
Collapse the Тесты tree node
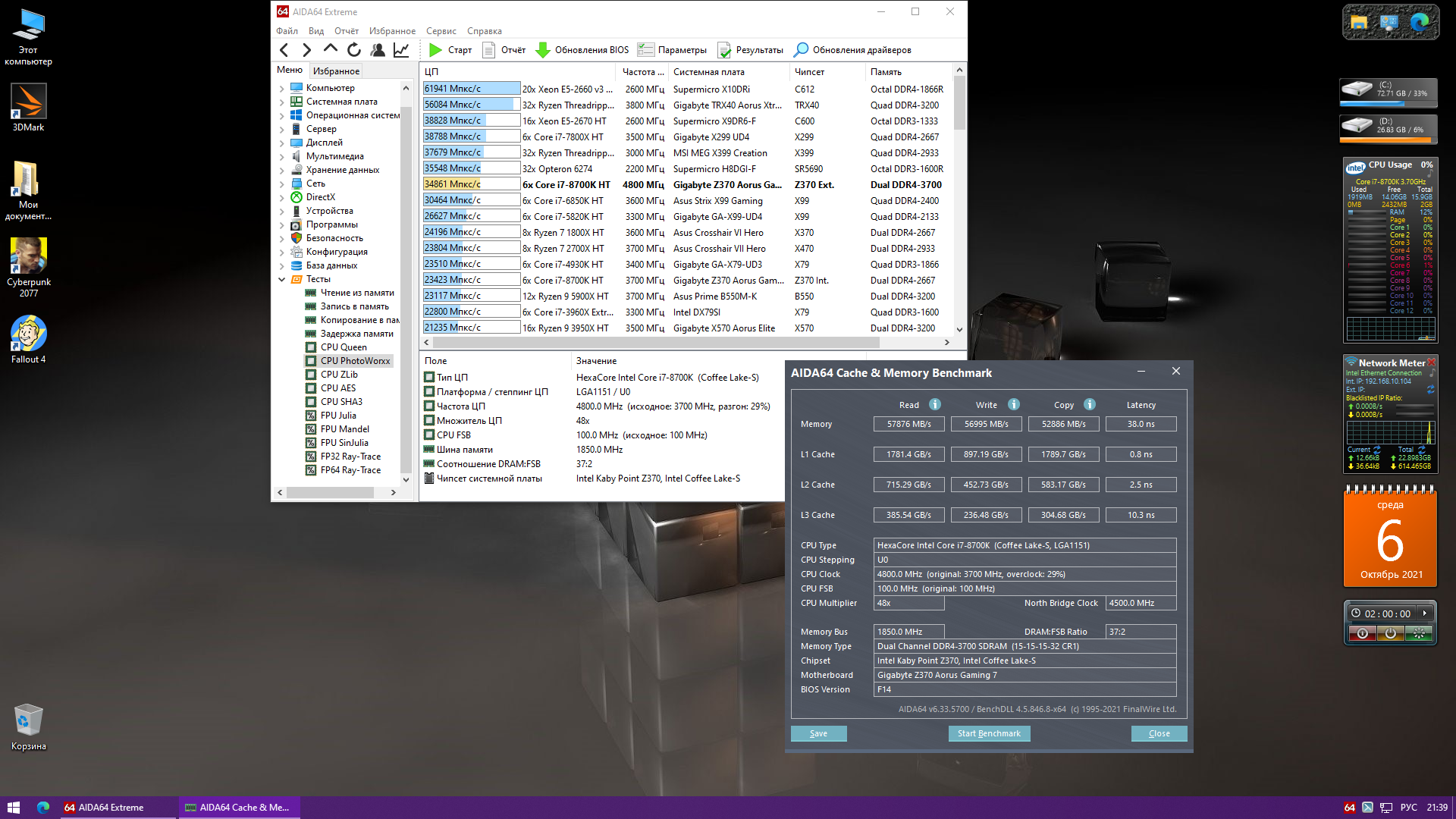[x=282, y=279]
